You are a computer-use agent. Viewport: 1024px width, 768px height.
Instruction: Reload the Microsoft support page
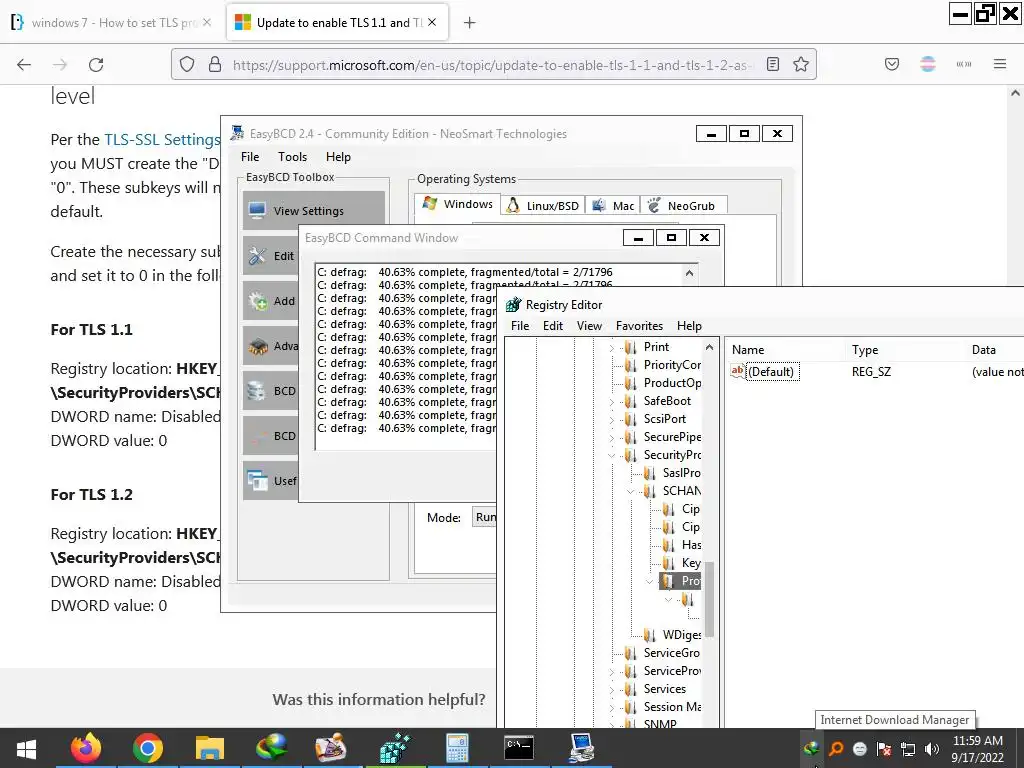pos(96,64)
